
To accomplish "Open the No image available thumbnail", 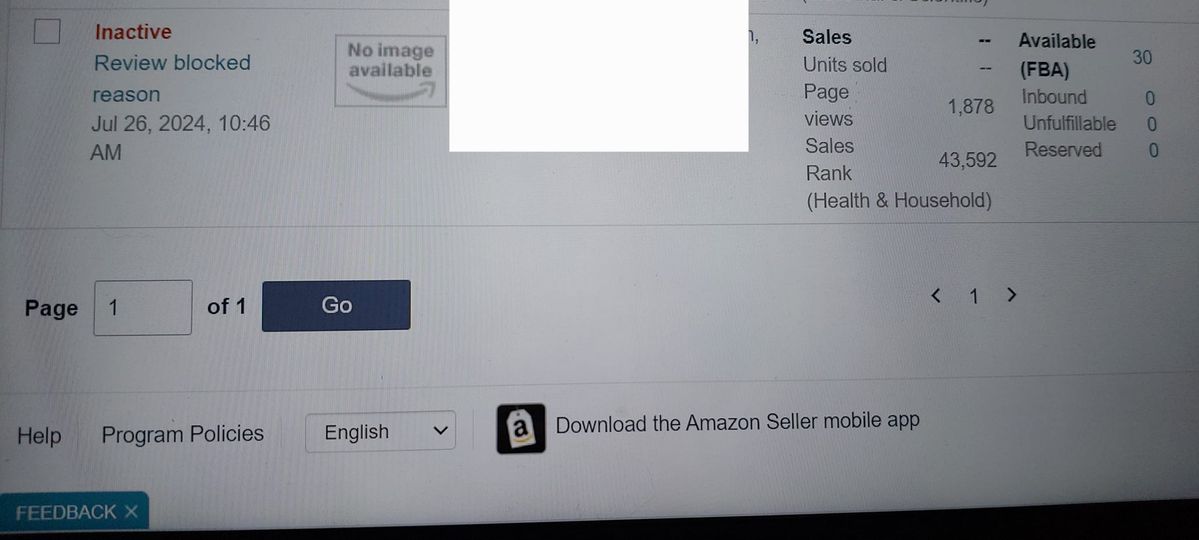I will (390, 70).
